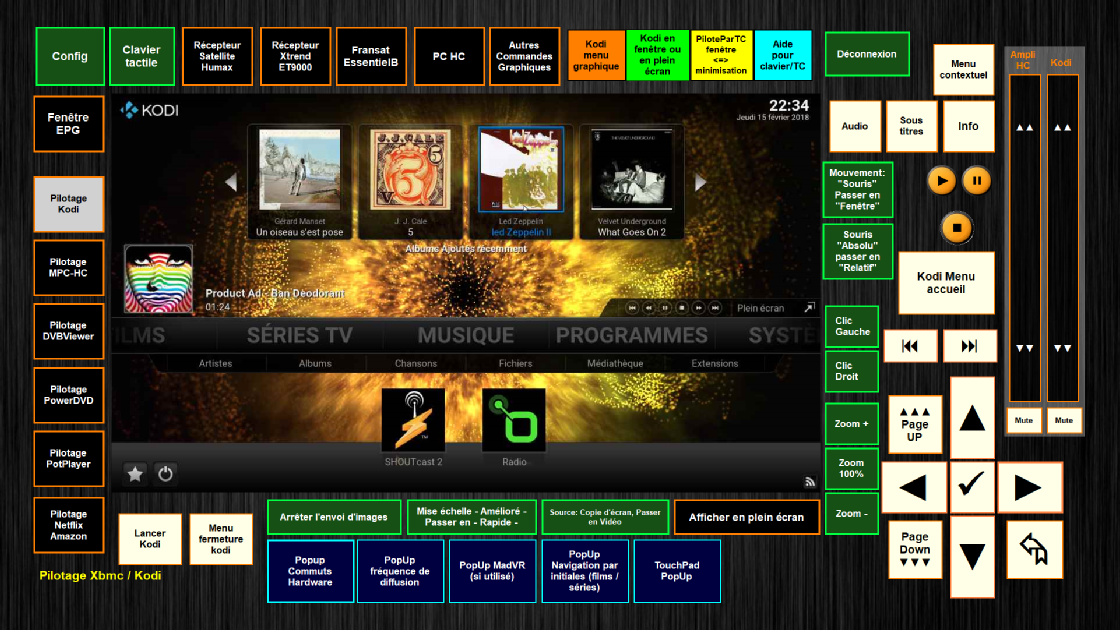Viewport: 1120px width, 630px height.
Task: Expand fullscreen arrow next to Plein écran
Action: (809, 308)
